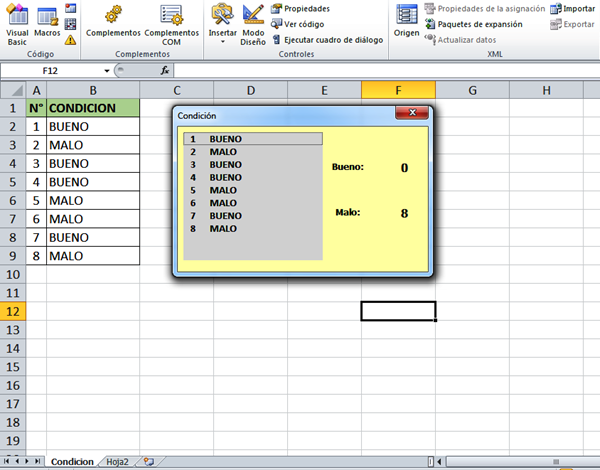Select listbox row 6 MALO
The height and width of the screenshot is (470, 600).
(253, 203)
